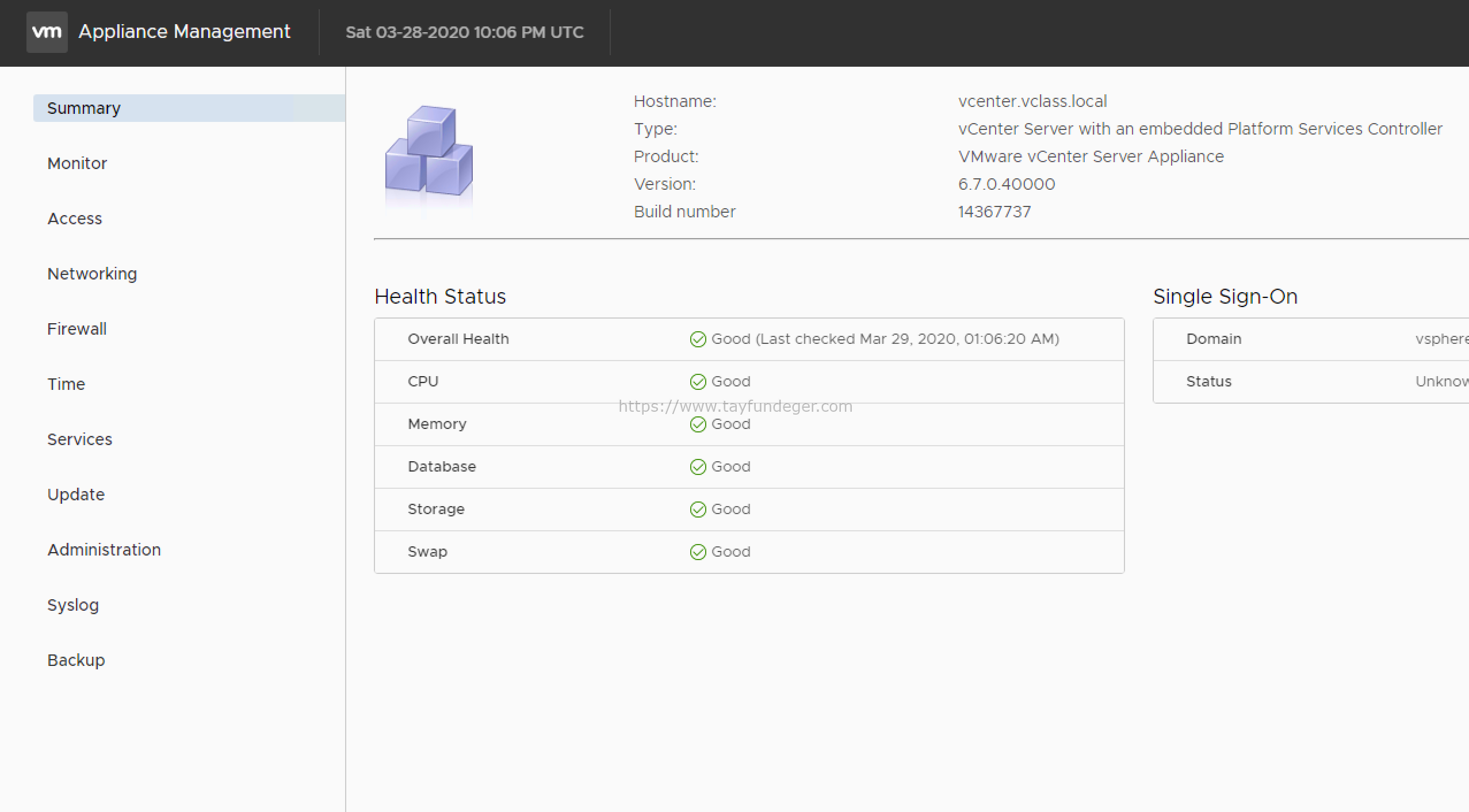
Task: Click the Memory green check icon
Action: coord(698,424)
